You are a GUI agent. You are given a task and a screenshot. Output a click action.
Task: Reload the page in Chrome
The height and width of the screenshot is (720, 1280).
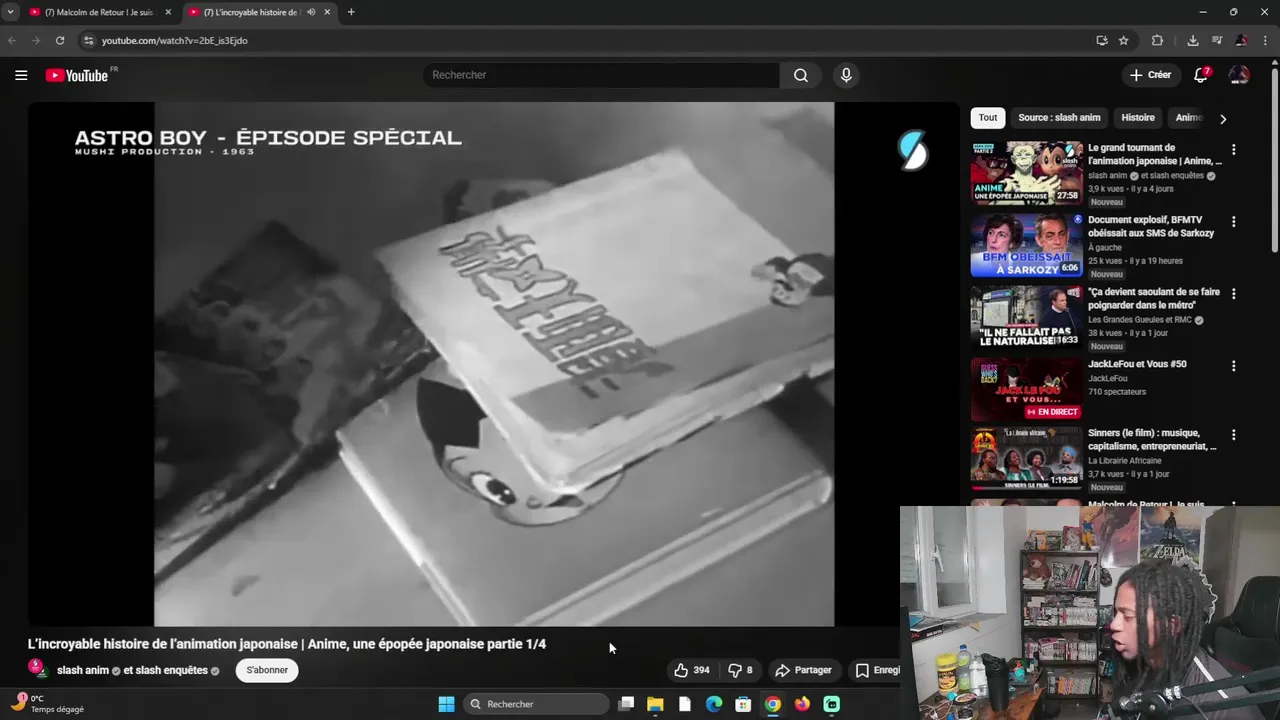click(x=60, y=40)
